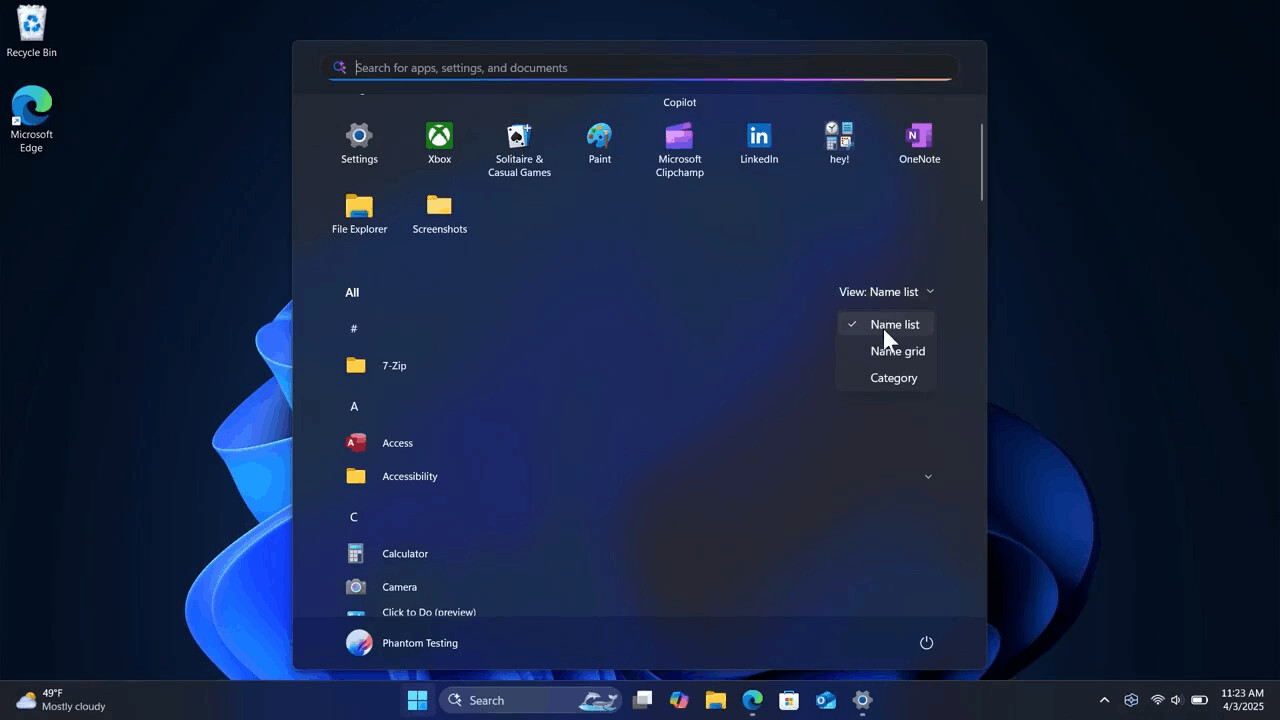Open the LinkedIn app
This screenshot has height=720, width=1280.
(x=759, y=144)
